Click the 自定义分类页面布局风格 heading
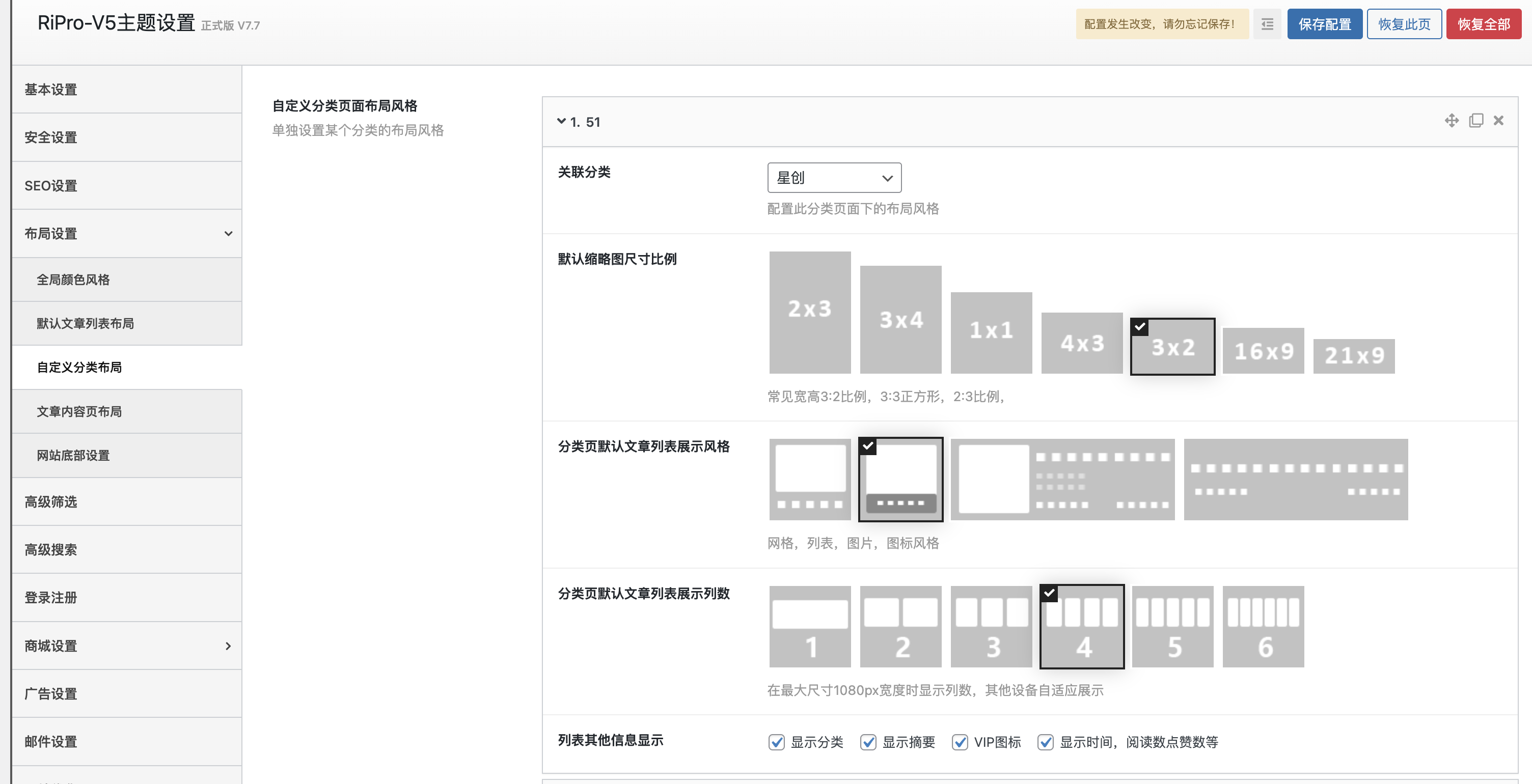The width and height of the screenshot is (1532, 784). point(345,106)
